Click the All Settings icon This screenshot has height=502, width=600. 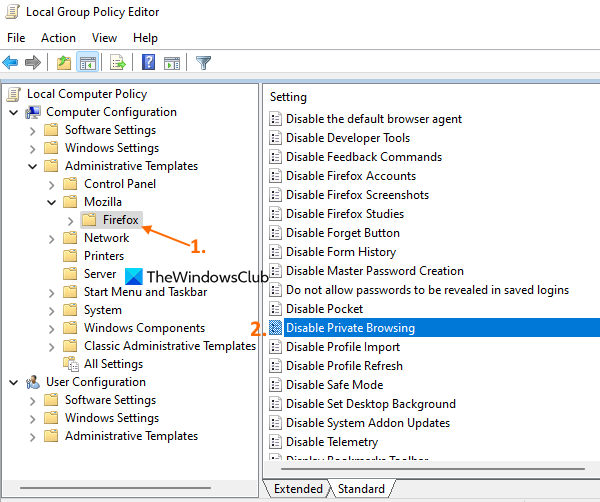click(71, 364)
